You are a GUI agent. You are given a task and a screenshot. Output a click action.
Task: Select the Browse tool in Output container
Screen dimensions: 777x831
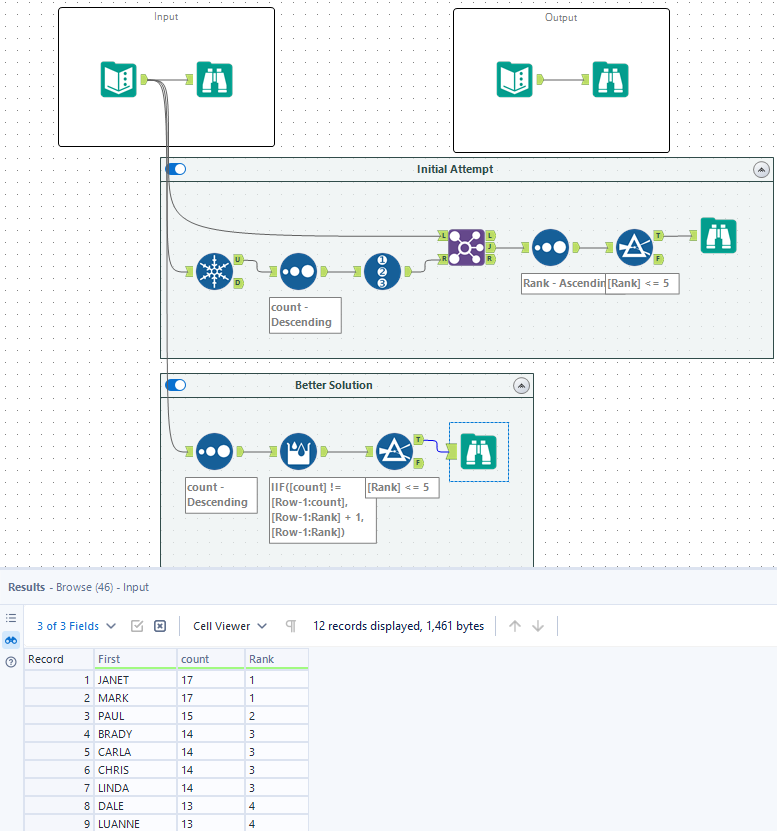(611, 79)
